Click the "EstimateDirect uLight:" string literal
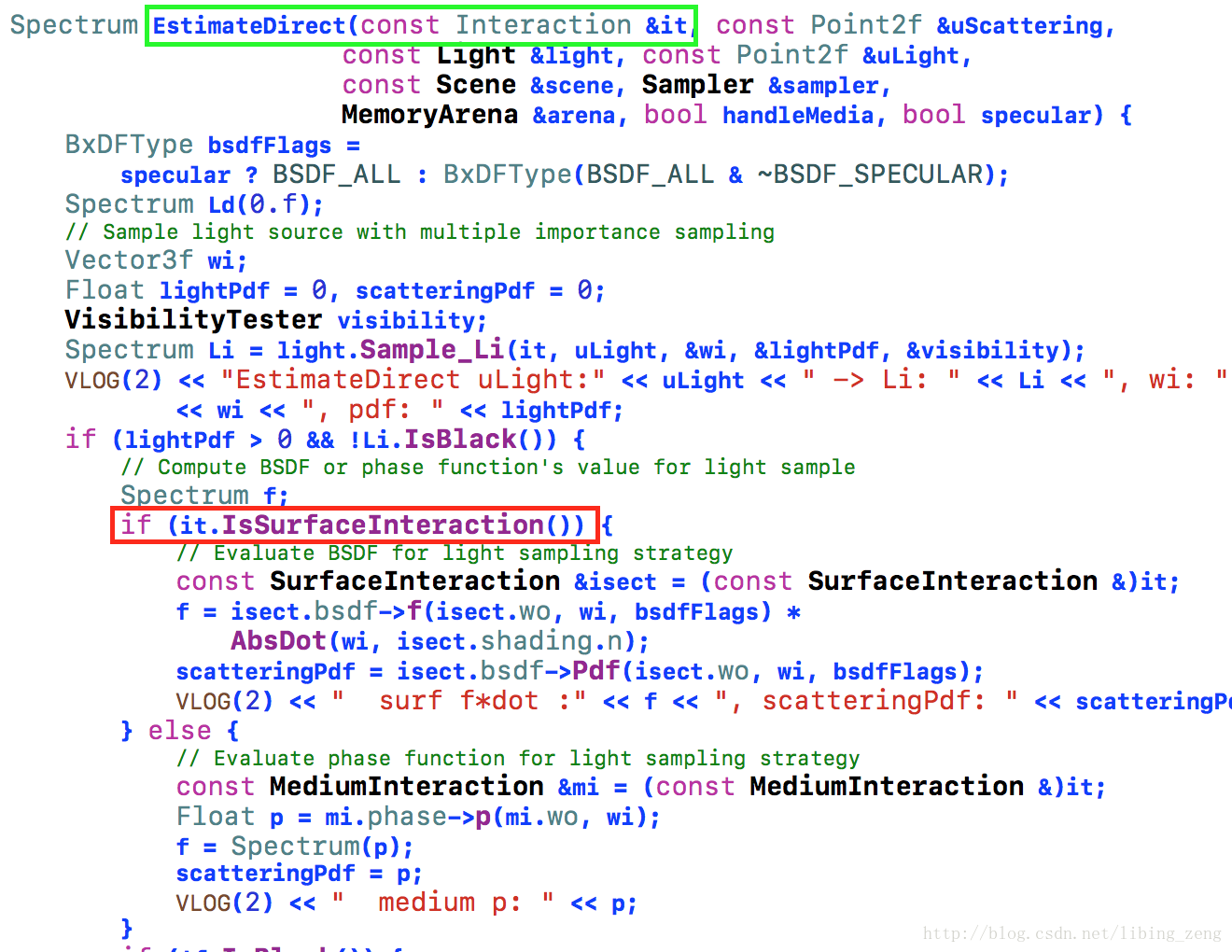 coord(413,380)
